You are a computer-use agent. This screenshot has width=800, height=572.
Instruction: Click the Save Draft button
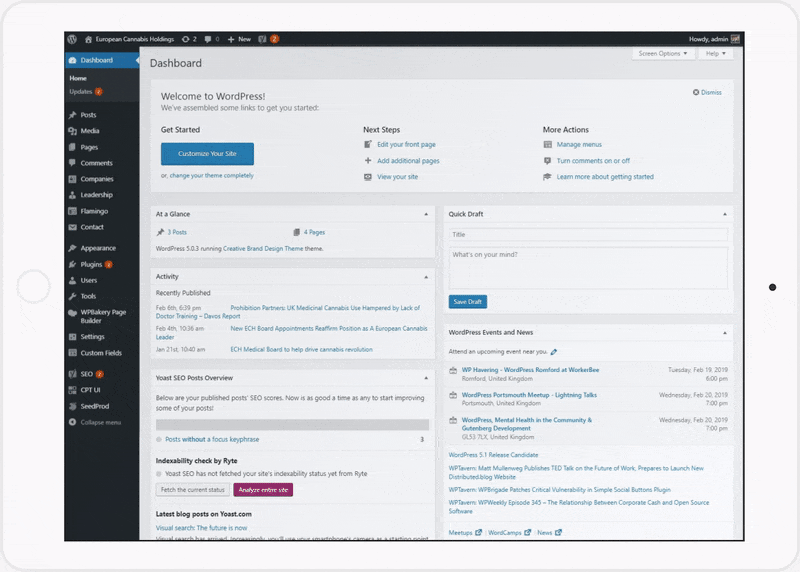(x=468, y=302)
